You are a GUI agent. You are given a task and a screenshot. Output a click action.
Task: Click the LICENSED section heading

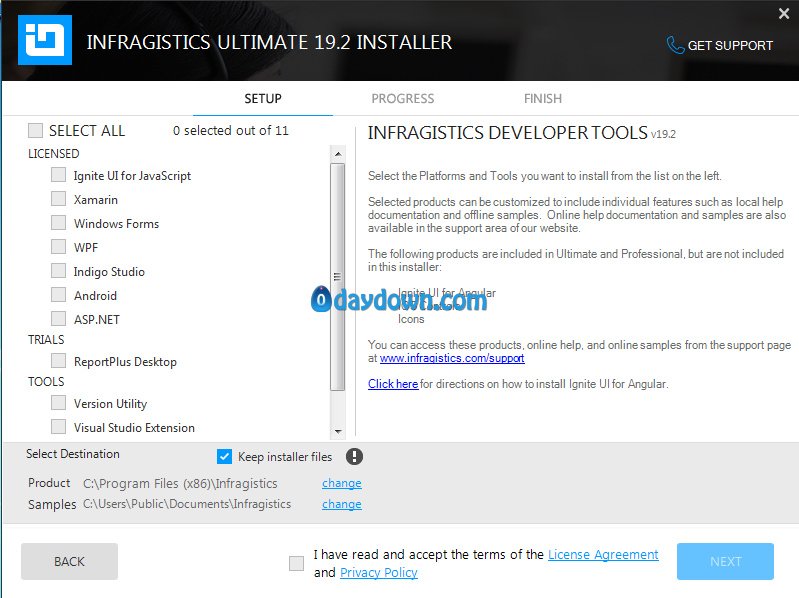[x=54, y=153]
